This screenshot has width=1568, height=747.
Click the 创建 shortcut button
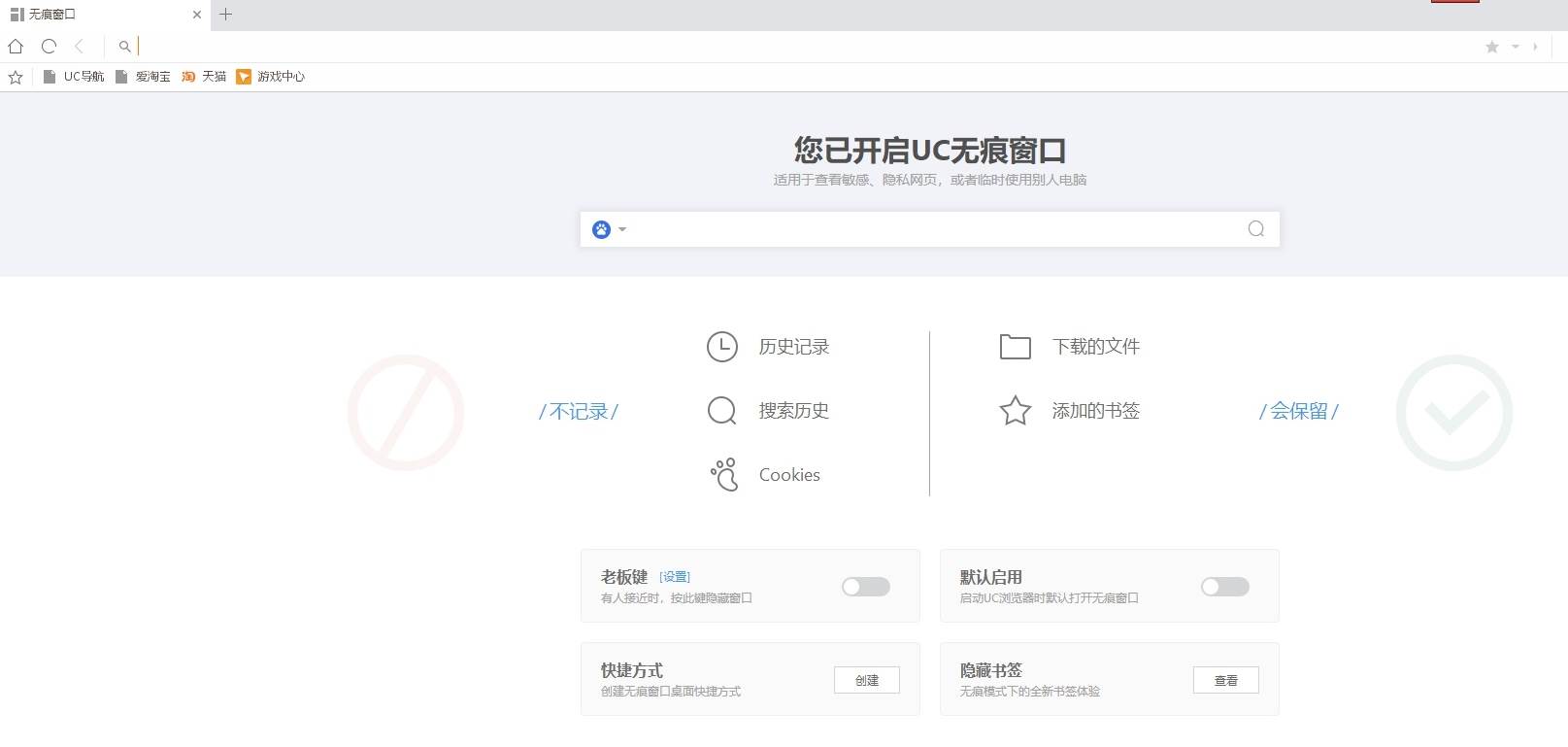coord(867,680)
